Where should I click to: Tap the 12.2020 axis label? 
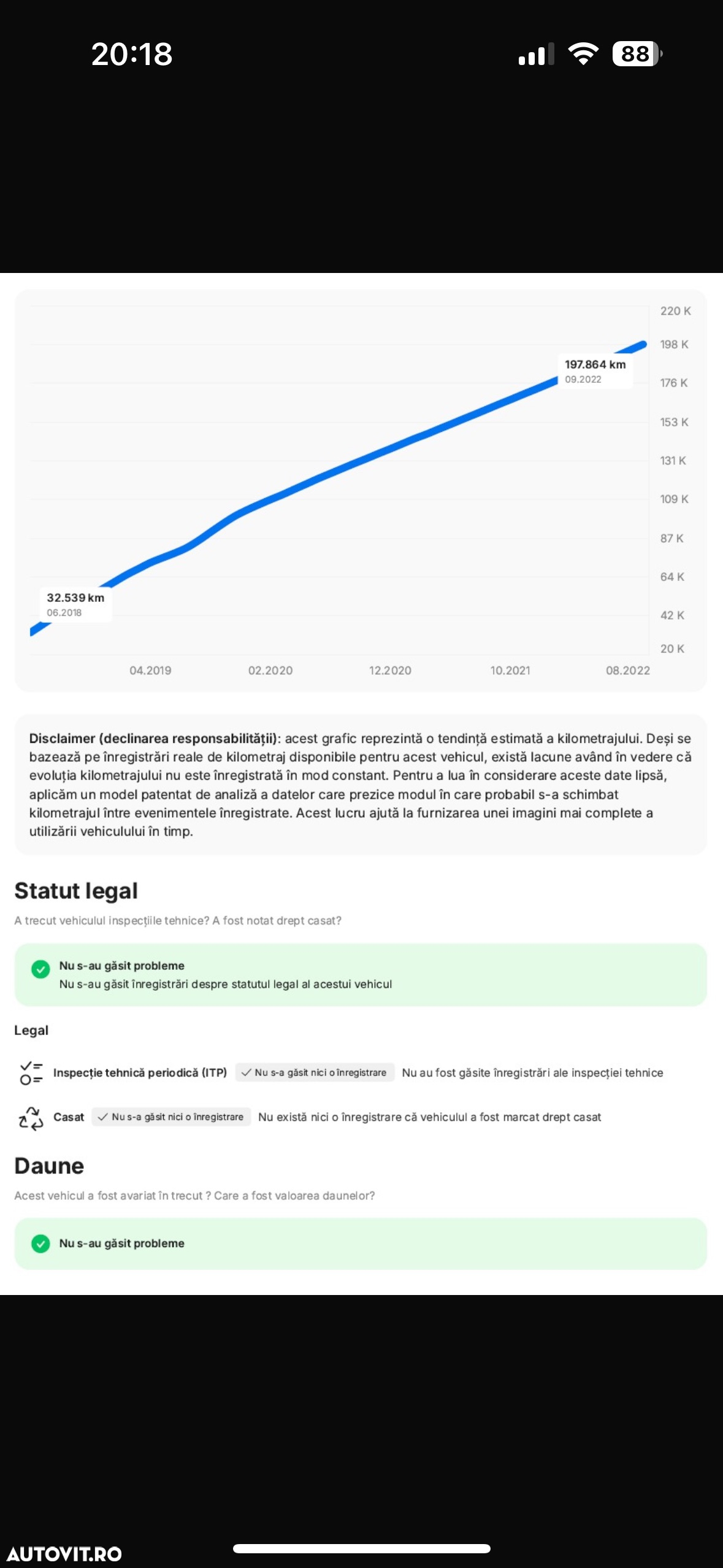pyautogui.click(x=390, y=671)
